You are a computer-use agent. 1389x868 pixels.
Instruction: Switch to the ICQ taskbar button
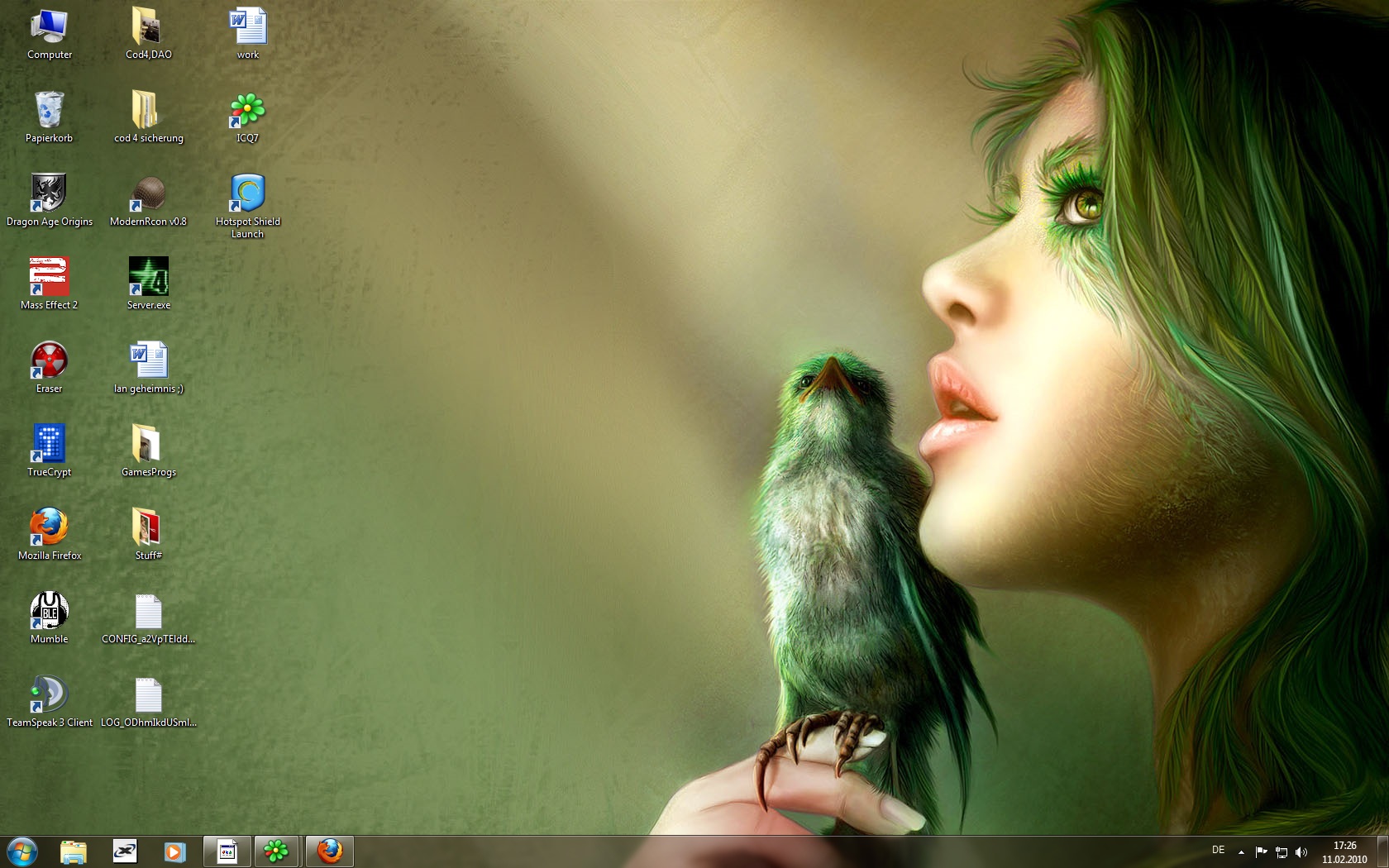[x=277, y=851]
